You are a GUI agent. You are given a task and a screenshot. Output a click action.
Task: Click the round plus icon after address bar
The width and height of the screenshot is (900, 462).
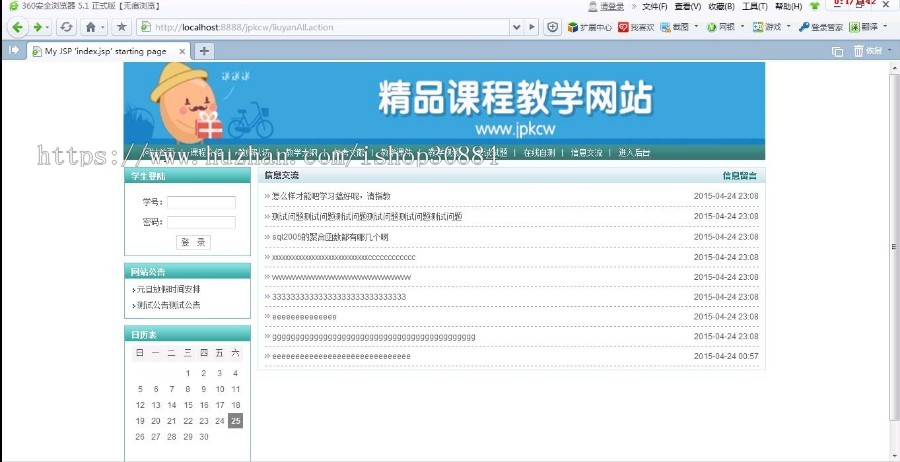coord(552,27)
